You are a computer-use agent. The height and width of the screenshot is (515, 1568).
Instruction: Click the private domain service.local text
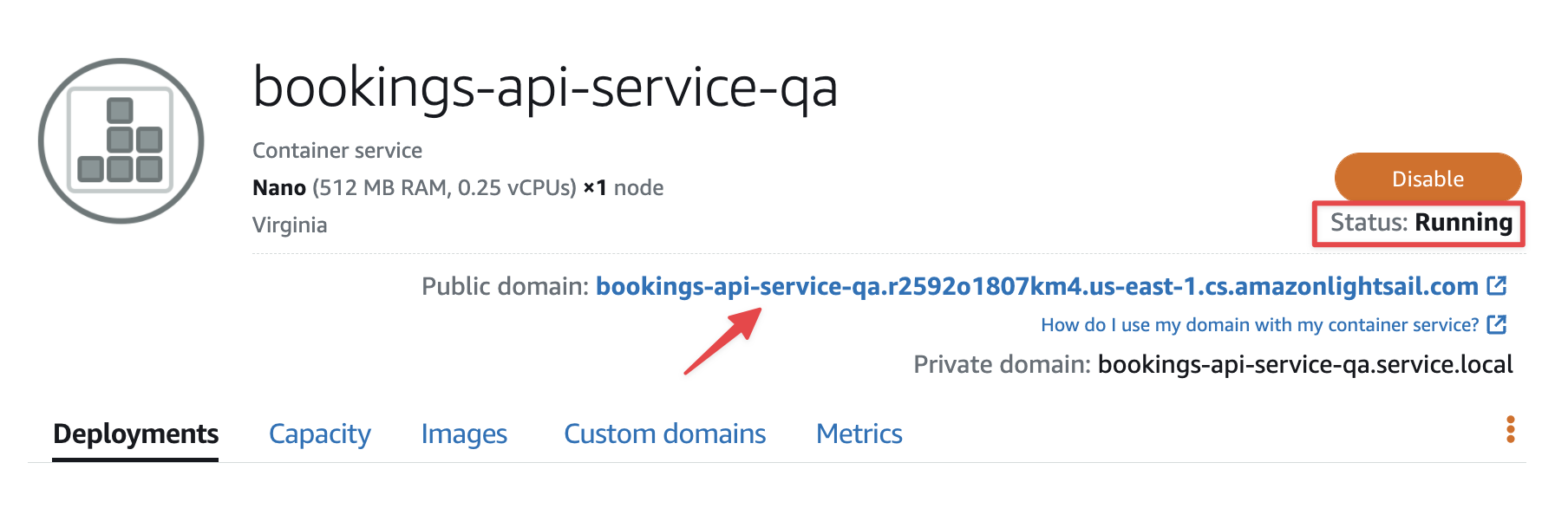point(1305,364)
